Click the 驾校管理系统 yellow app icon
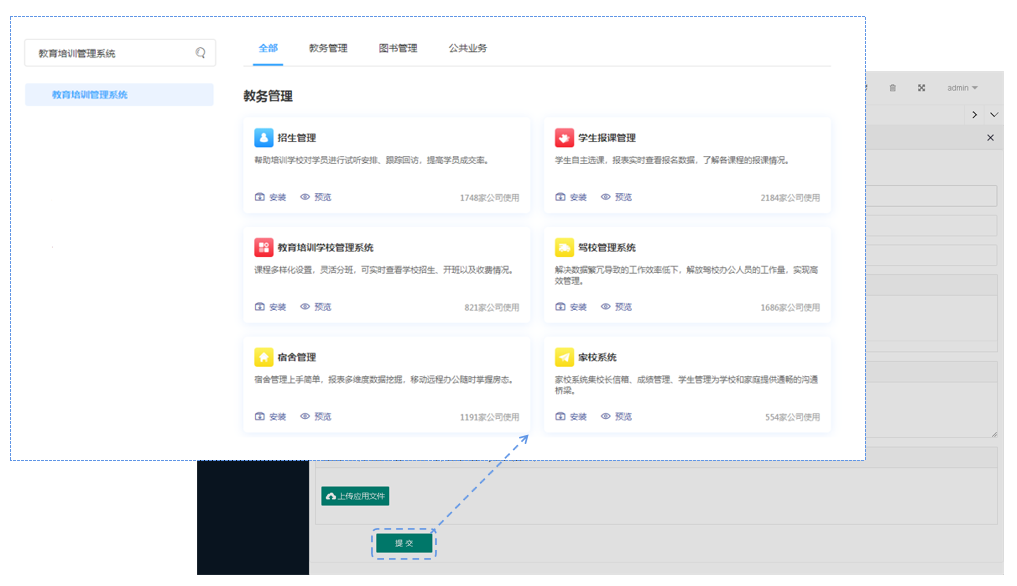1017x586 pixels. [x=564, y=247]
